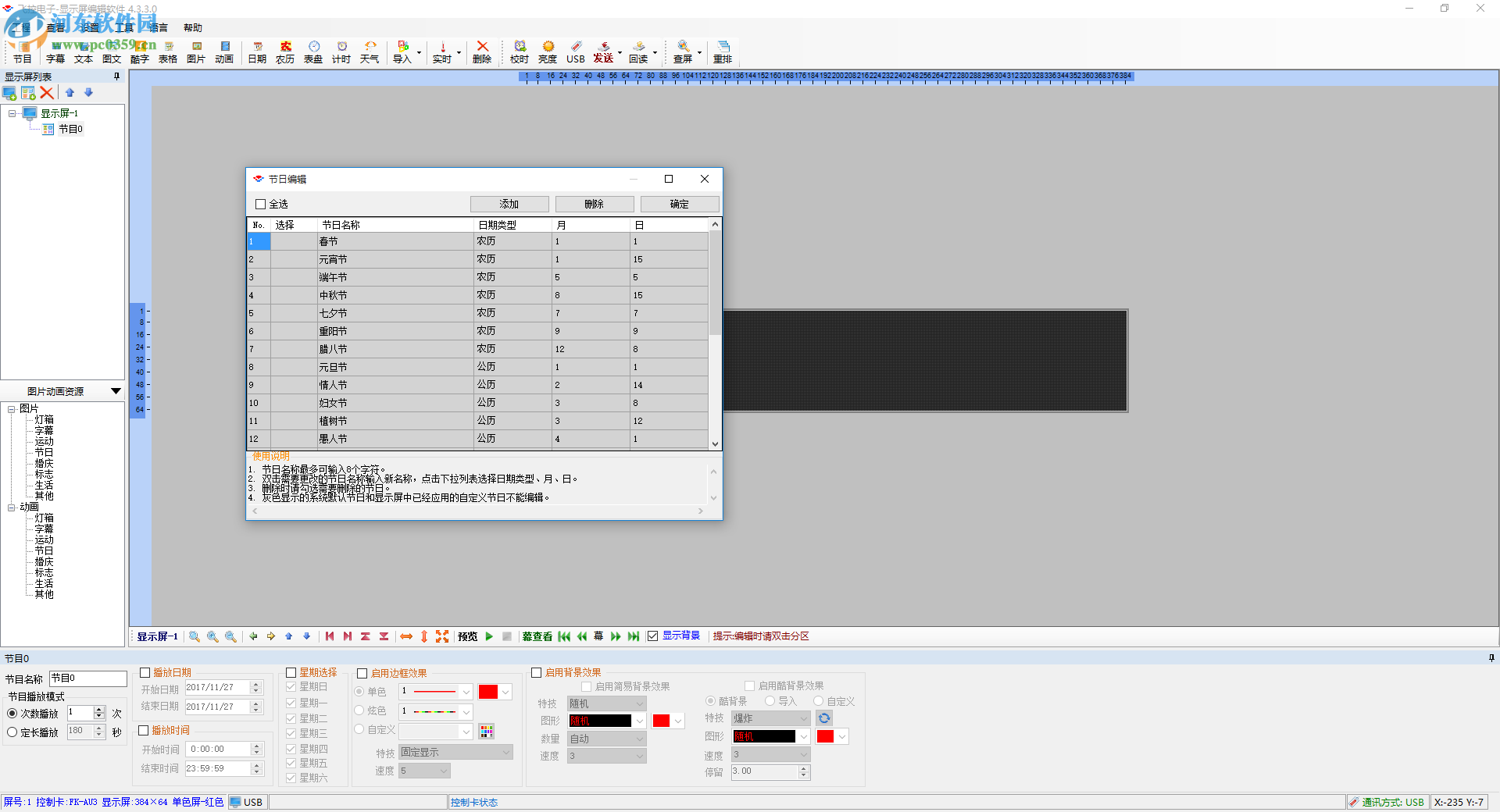Viewport: 1500px width, 812px height.
Task: Click the 预览 preview label button
Action: click(x=467, y=636)
